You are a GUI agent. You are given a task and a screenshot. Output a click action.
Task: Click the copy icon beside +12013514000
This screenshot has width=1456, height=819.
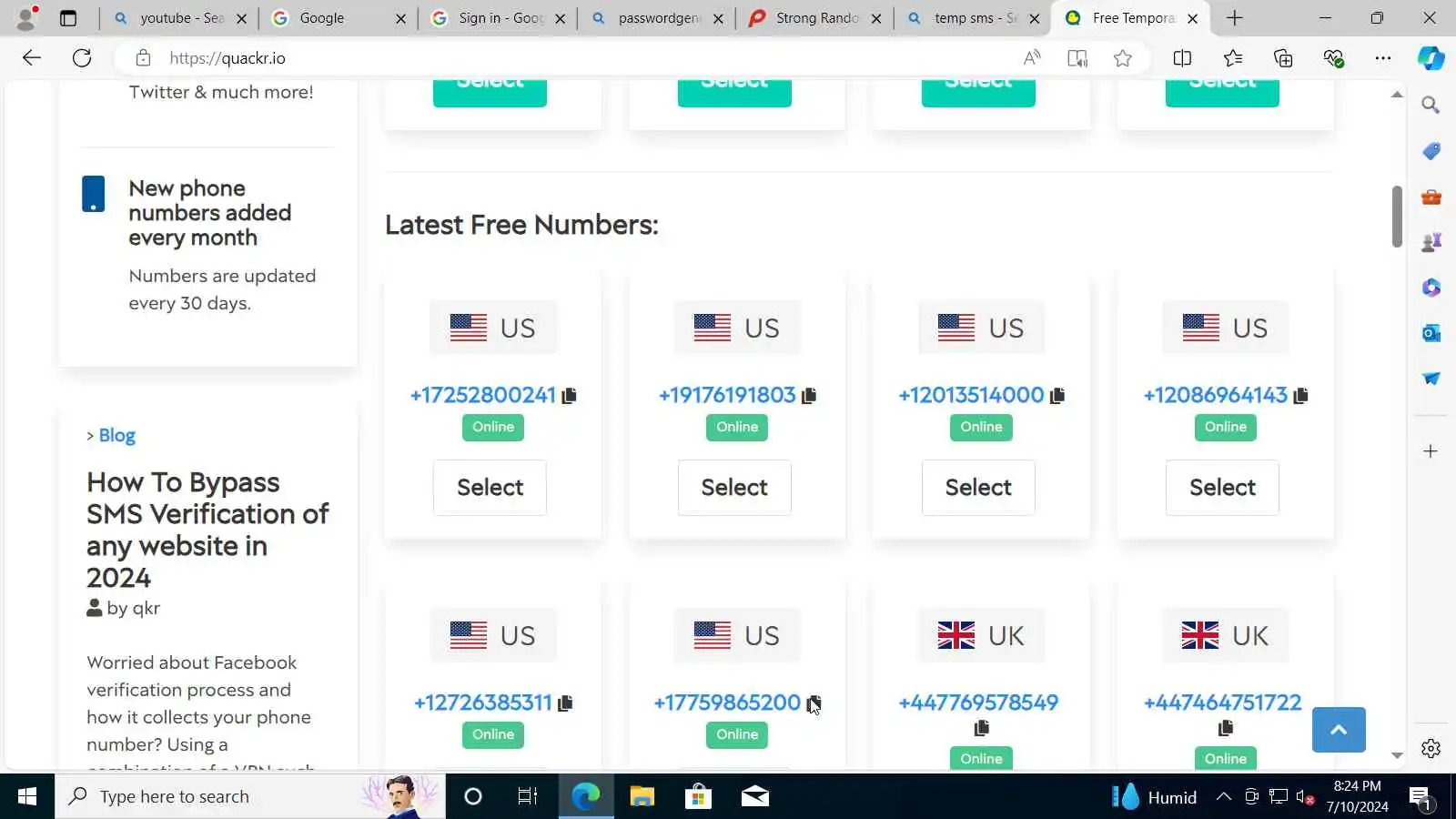tap(1057, 396)
